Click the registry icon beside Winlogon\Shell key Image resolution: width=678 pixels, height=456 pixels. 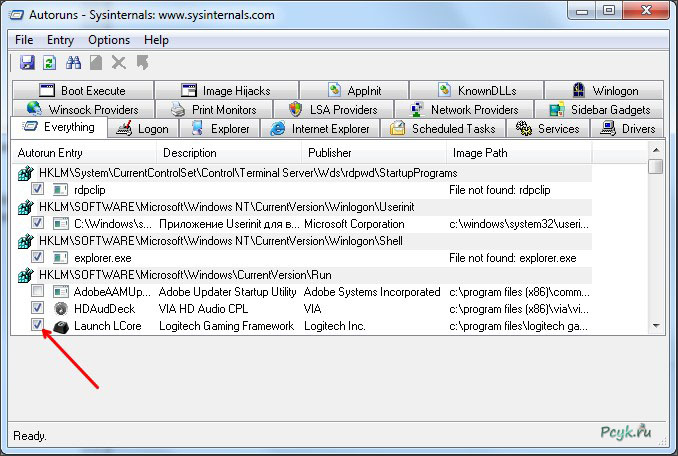pos(26,241)
